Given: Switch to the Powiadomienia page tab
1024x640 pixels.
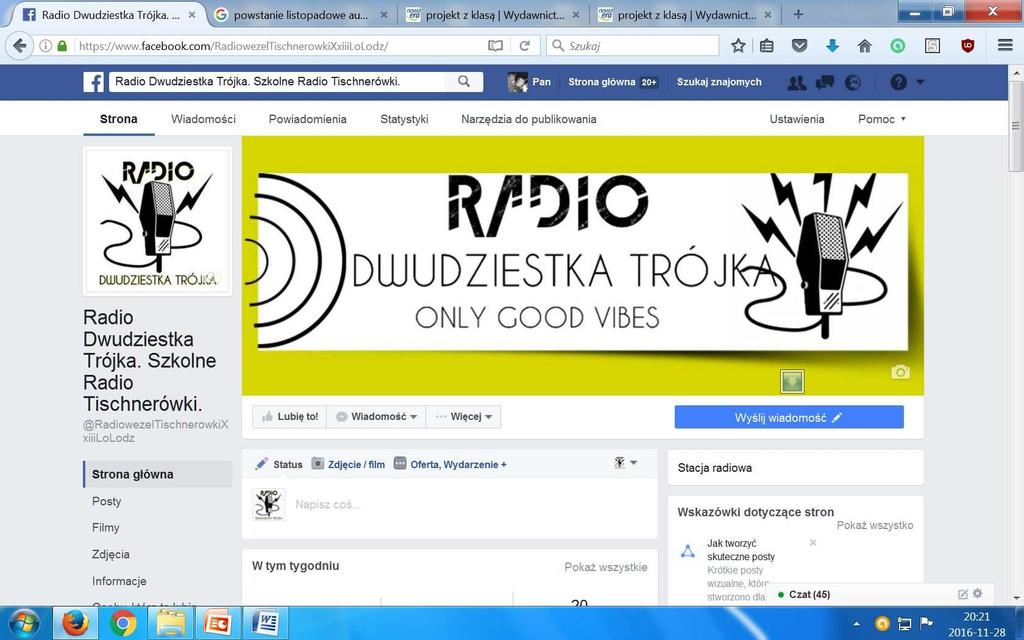Looking at the screenshot, I should (308, 119).
